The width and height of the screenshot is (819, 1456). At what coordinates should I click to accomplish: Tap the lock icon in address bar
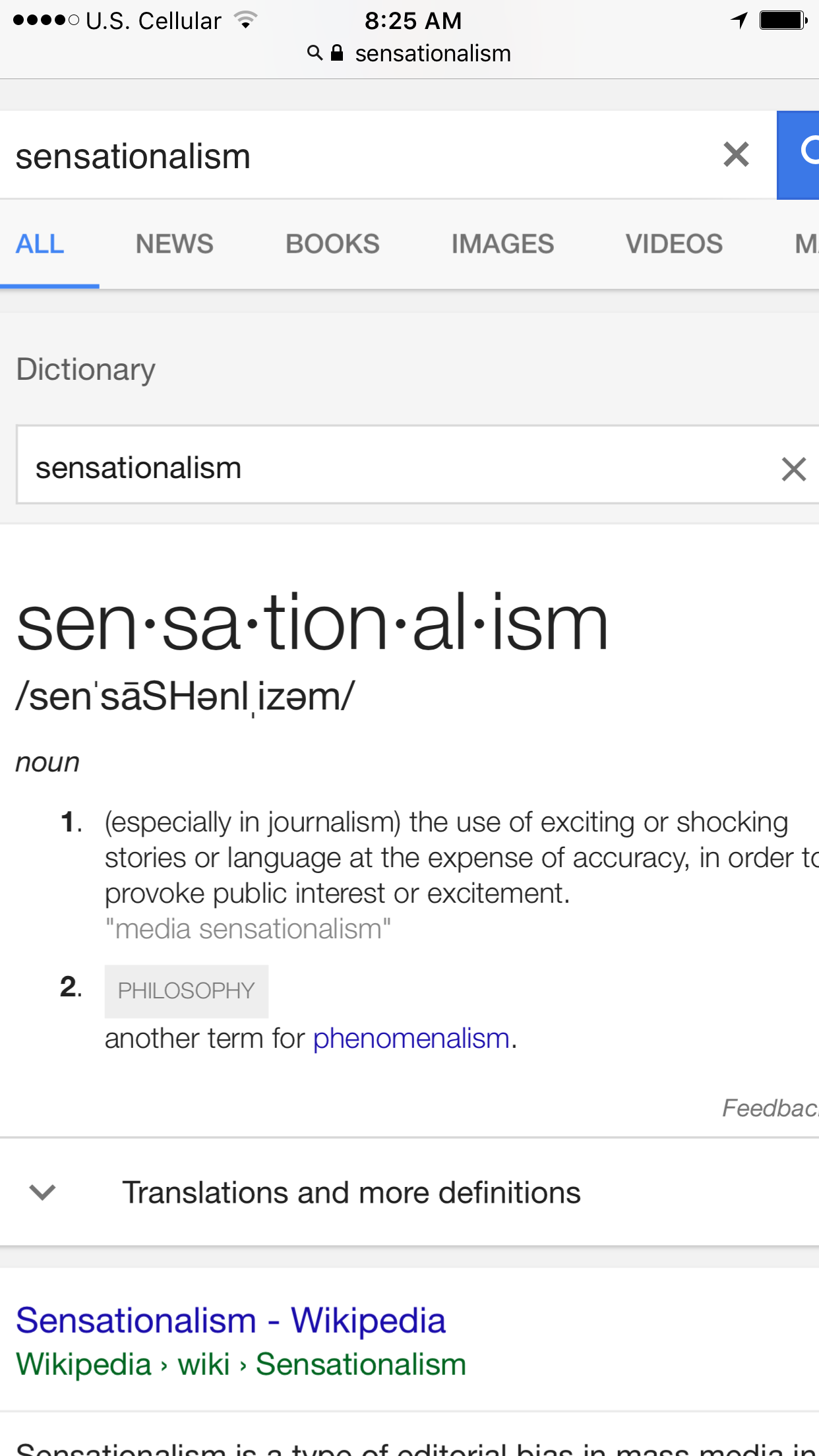(337, 53)
